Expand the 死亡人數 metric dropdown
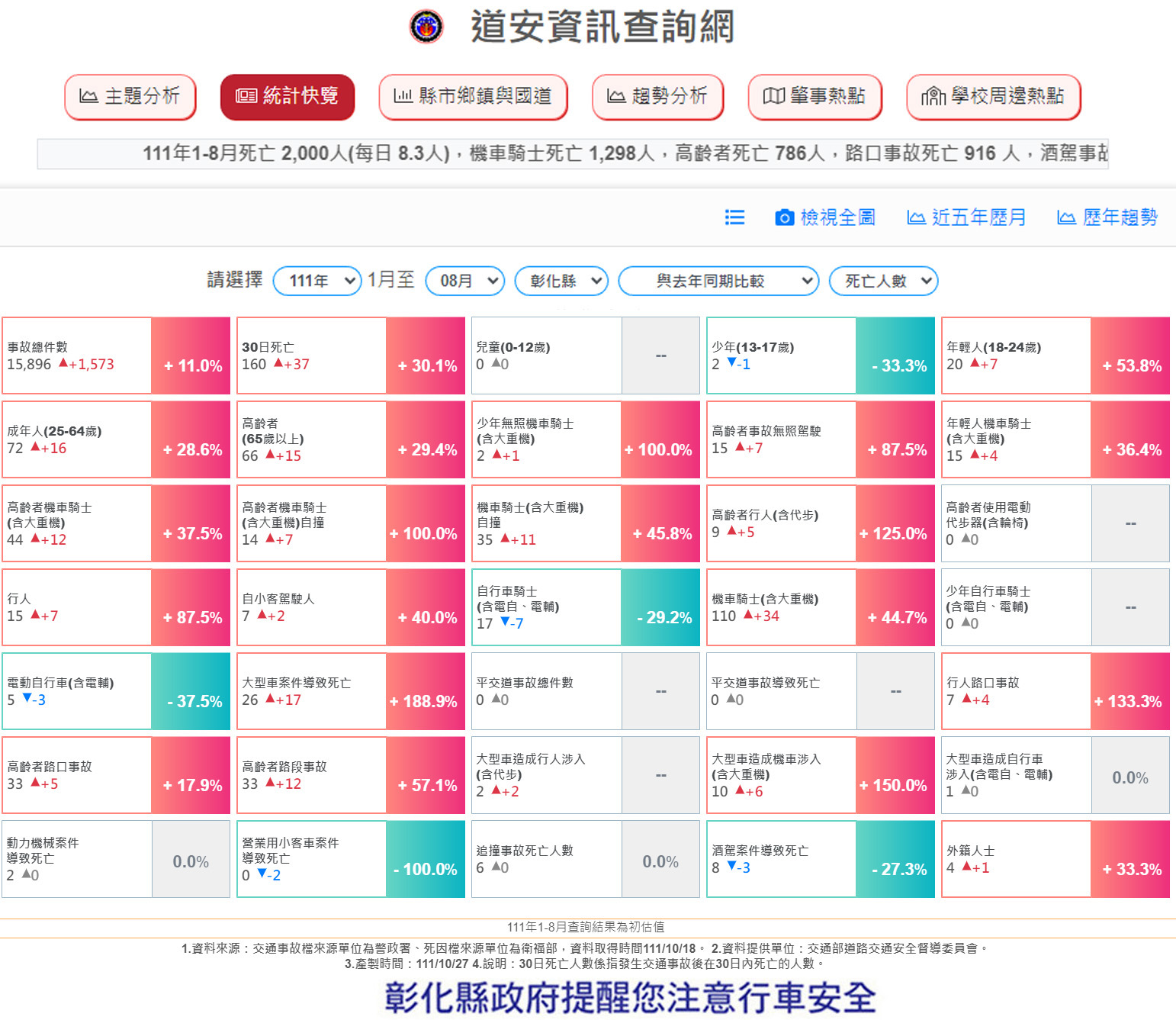Viewport: 1176px width, 1020px height. pyautogui.click(x=883, y=281)
